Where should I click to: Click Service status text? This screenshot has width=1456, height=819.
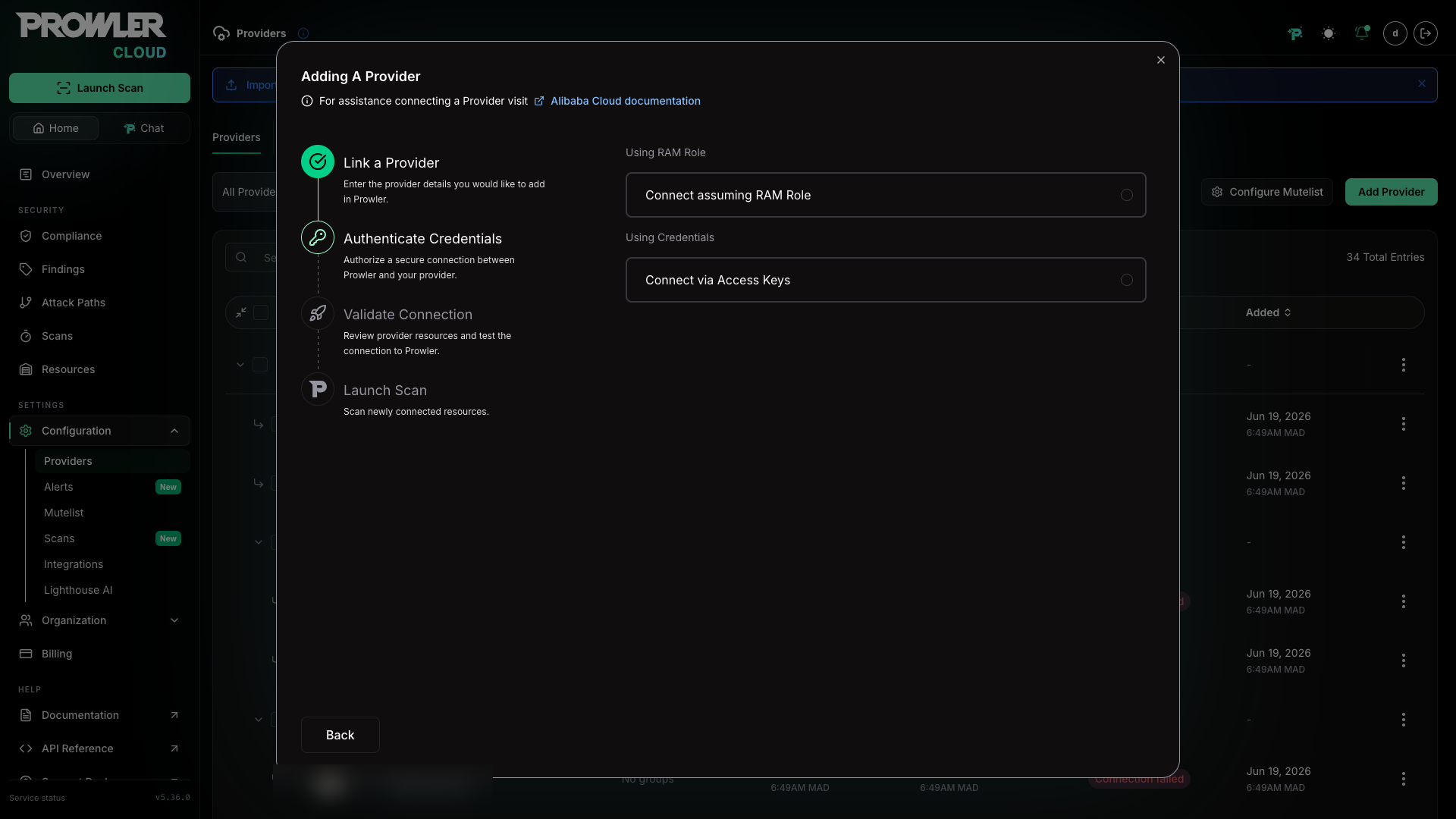click(x=37, y=798)
